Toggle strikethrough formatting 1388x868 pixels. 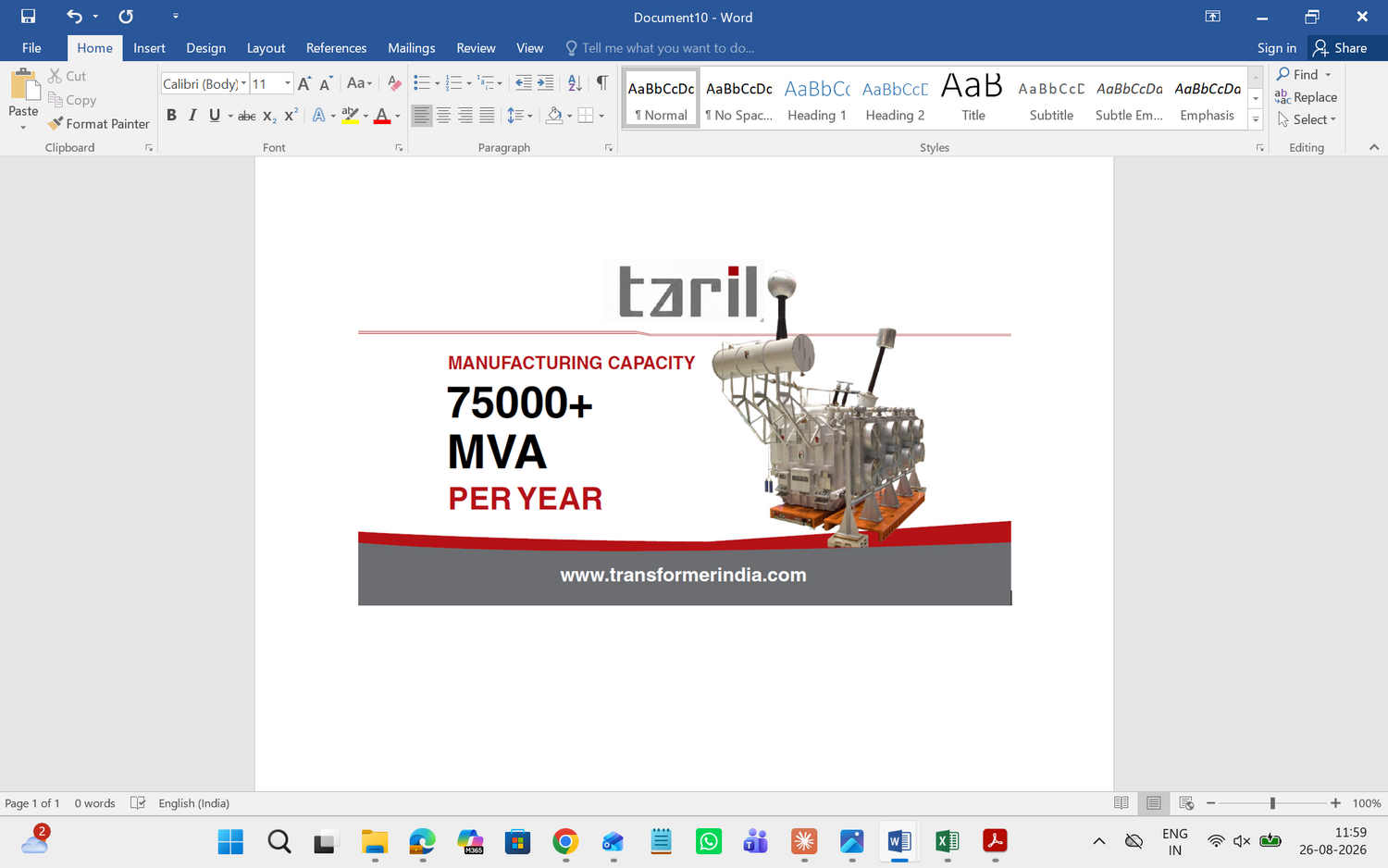point(247,116)
